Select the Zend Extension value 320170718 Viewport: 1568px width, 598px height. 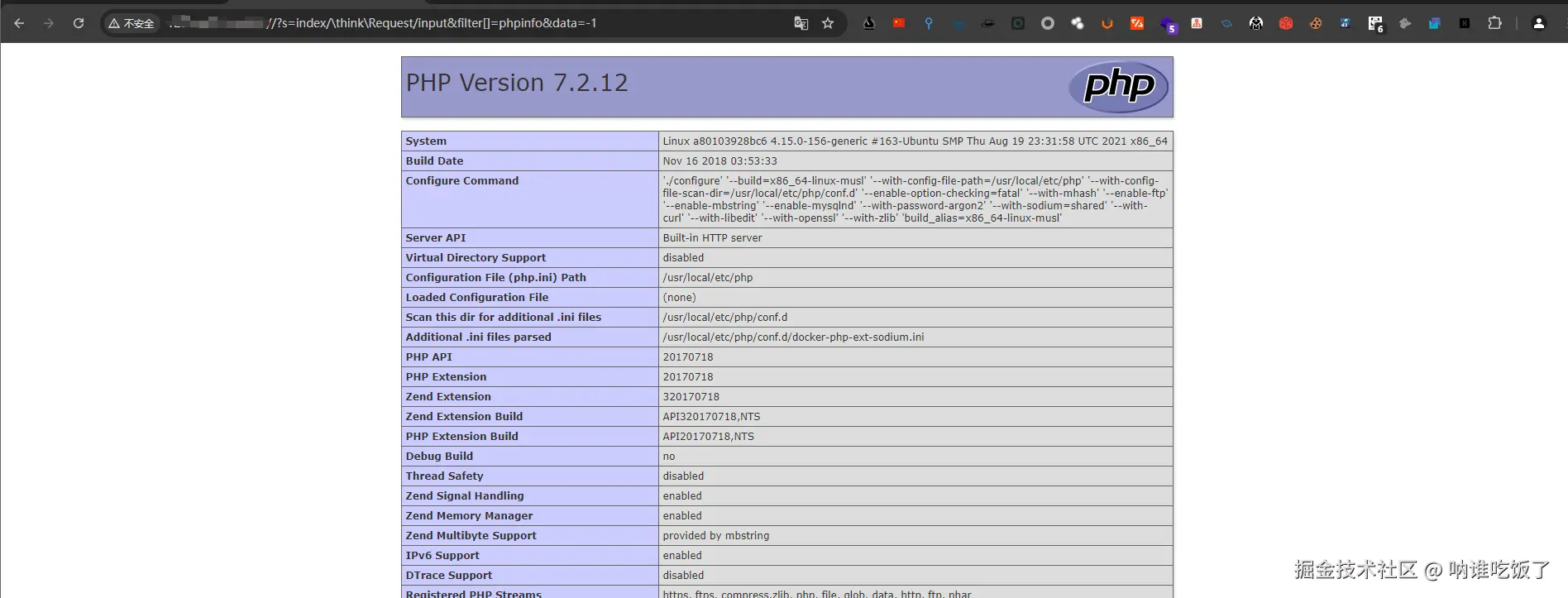tap(691, 397)
